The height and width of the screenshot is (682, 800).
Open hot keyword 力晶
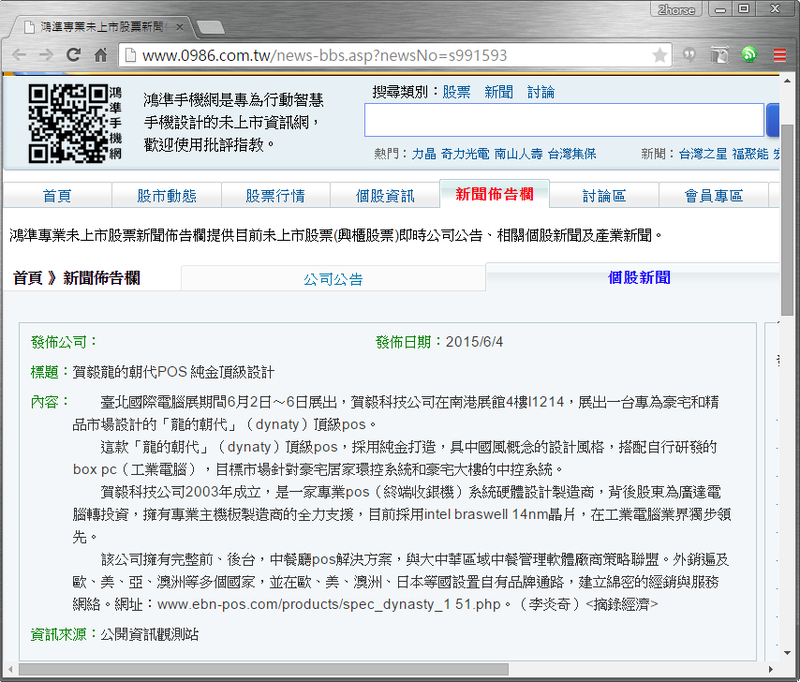tap(424, 154)
